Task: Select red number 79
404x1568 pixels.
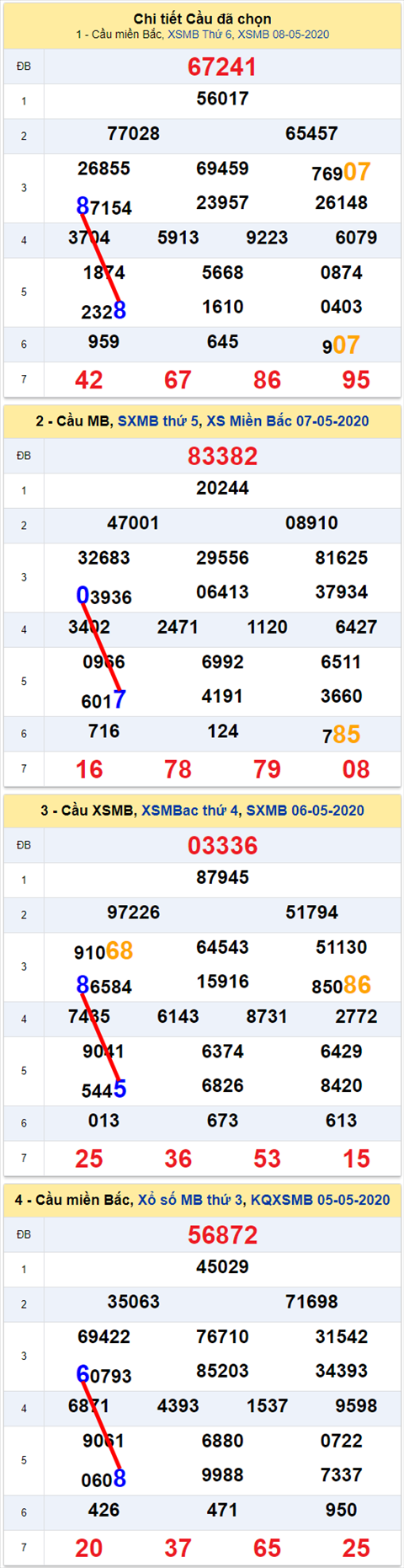Action: click(267, 769)
